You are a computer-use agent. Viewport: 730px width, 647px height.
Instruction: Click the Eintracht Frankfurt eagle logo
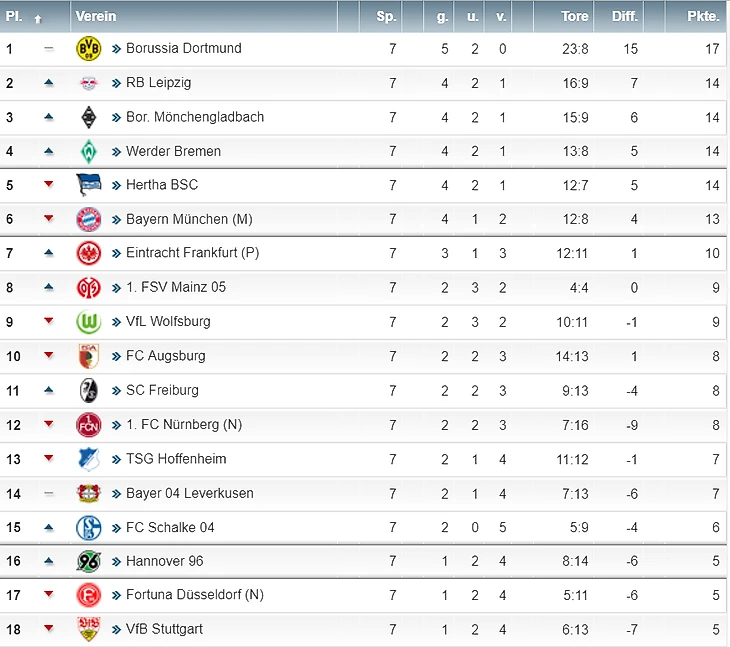tap(89, 253)
